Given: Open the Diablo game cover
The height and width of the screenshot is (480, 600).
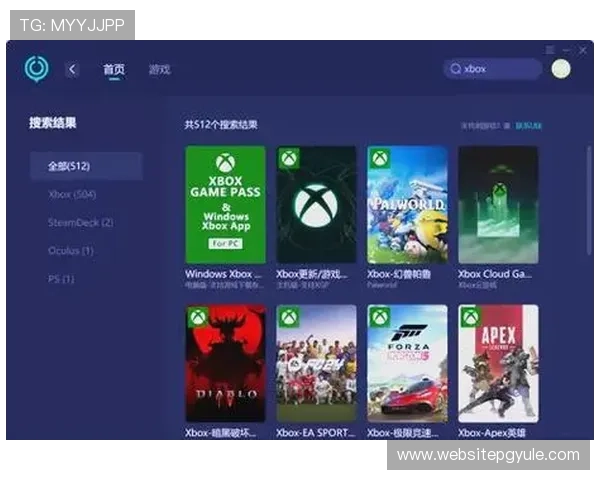Looking at the screenshot, I should tap(225, 363).
